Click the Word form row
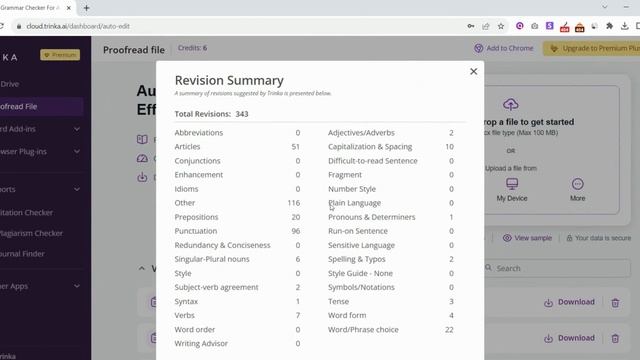The width and height of the screenshot is (640, 360). pyautogui.click(x=391, y=316)
